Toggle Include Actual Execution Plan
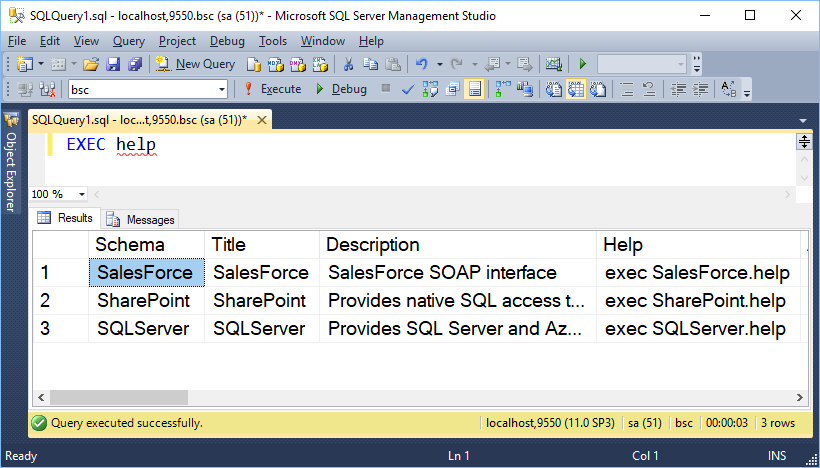The height and width of the screenshot is (468, 820). pos(503,89)
